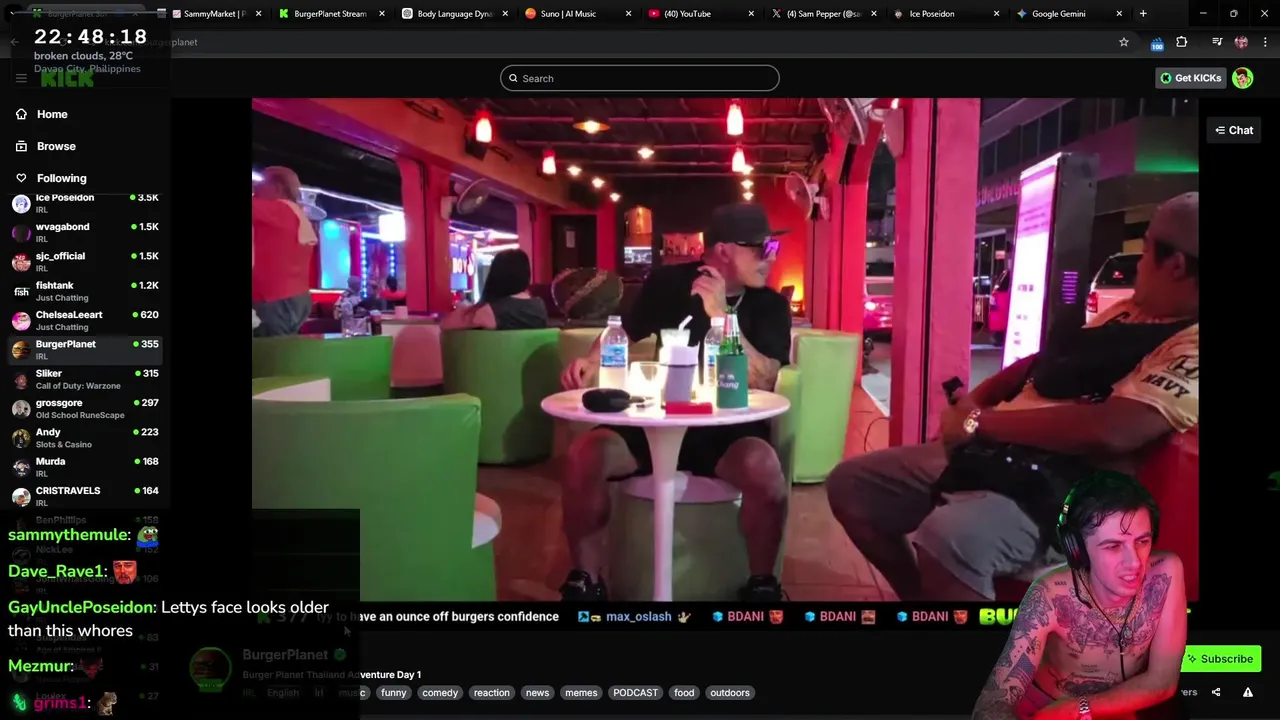Click the 'reaction' stream tag
The image size is (1280, 720).
coord(491,692)
